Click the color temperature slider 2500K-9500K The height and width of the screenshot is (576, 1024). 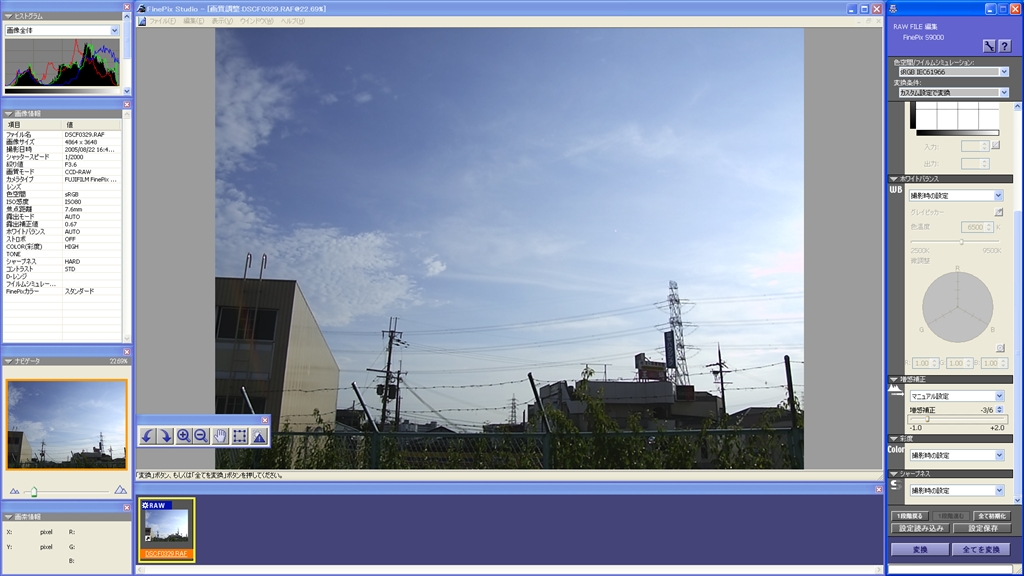956,242
